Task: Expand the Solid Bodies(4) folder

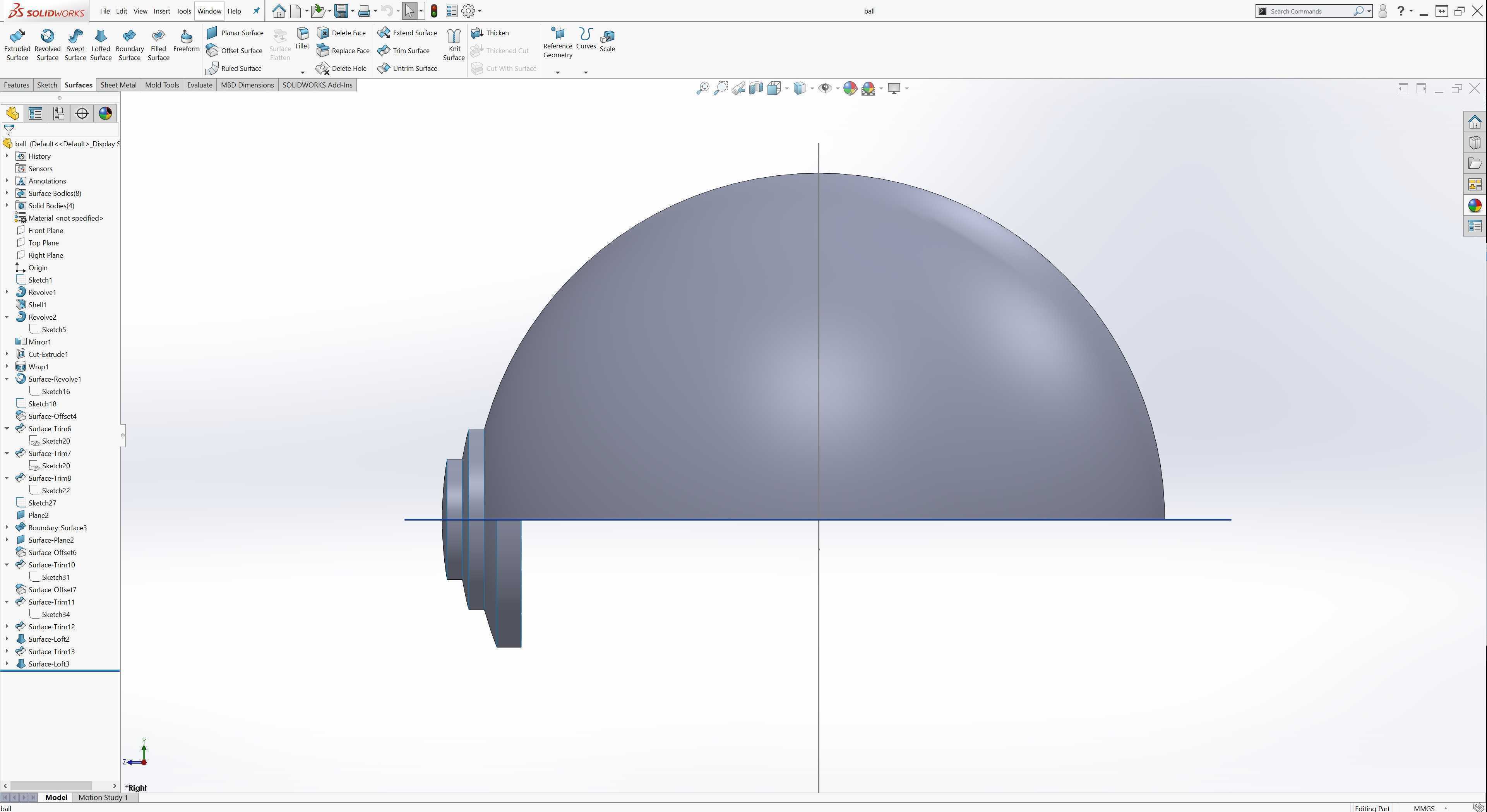Action: pos(7,206)
